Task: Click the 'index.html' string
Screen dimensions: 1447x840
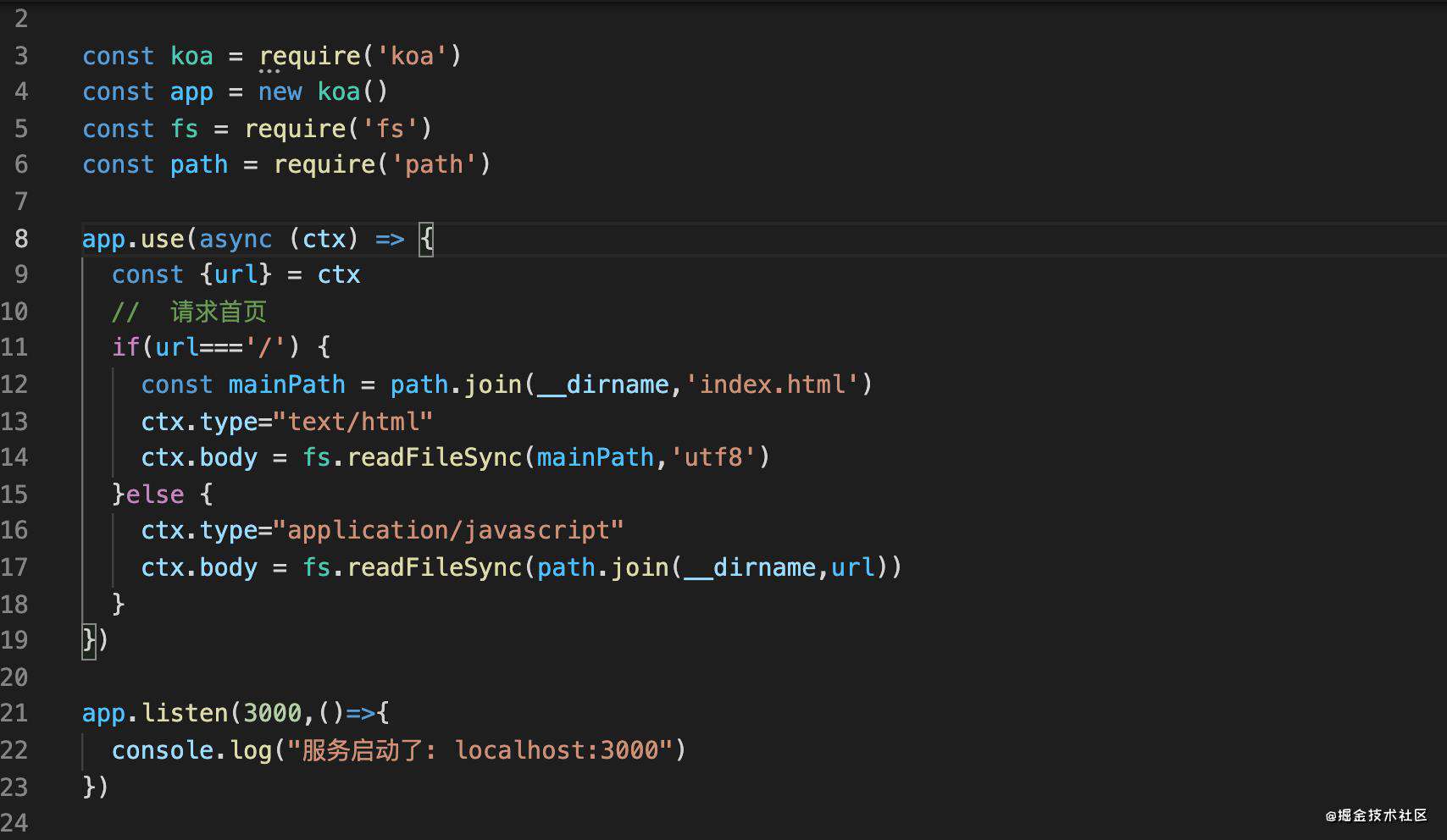Action: click(772, 384)
